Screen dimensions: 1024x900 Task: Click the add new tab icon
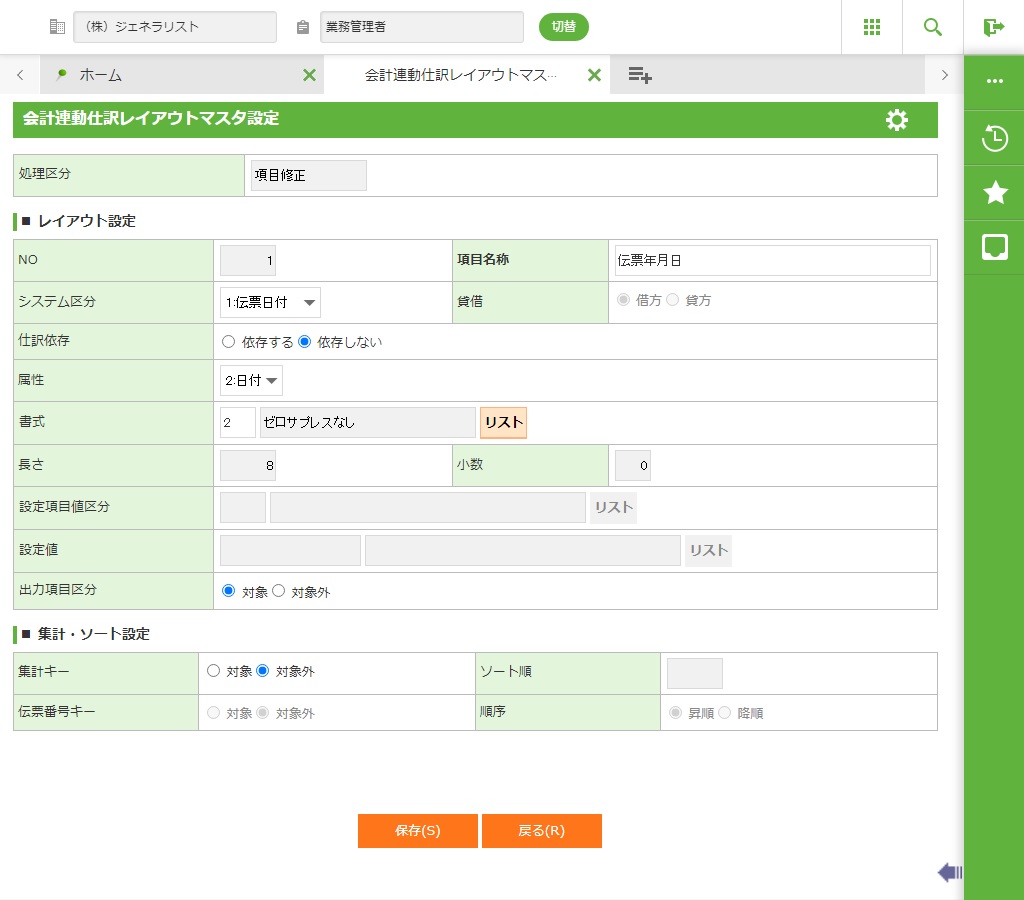click(x=640, y=75)
